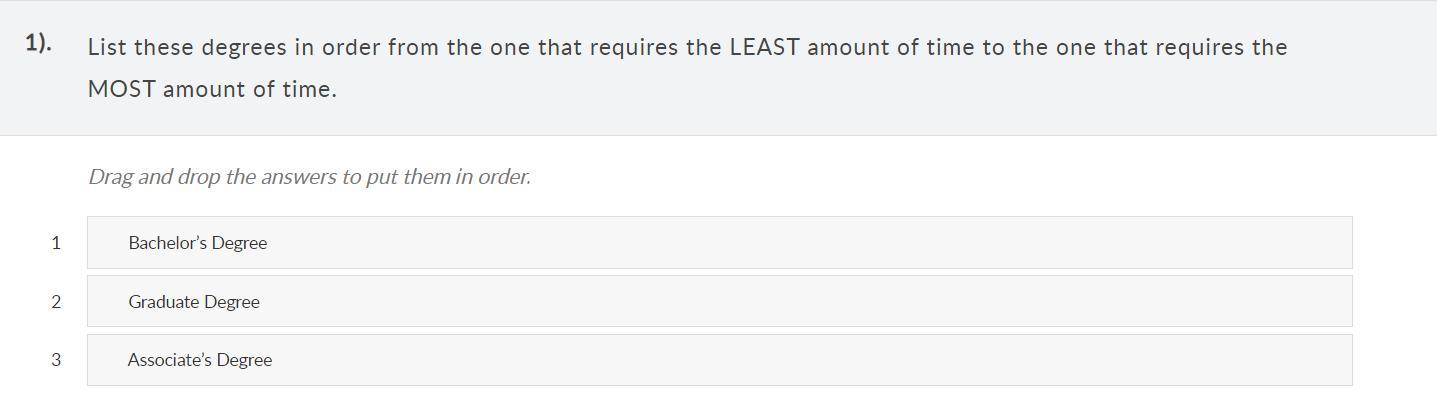This screenshot has height=417, width=1437.
Task: Click the word "Degree" in the Associate's row
Action: click(x=244, y=360)
